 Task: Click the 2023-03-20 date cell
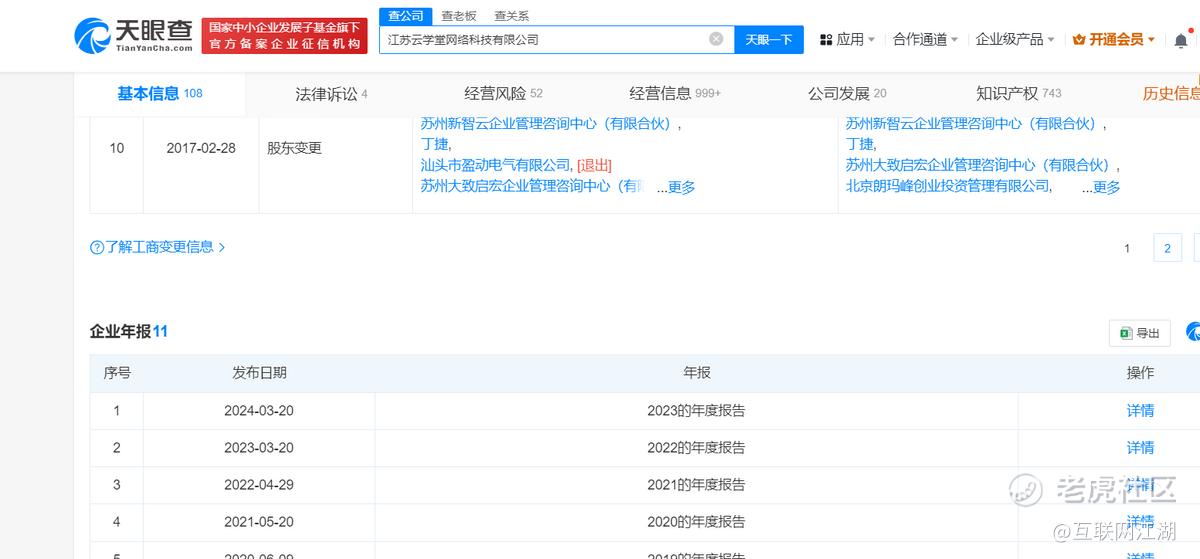point(259,447)
